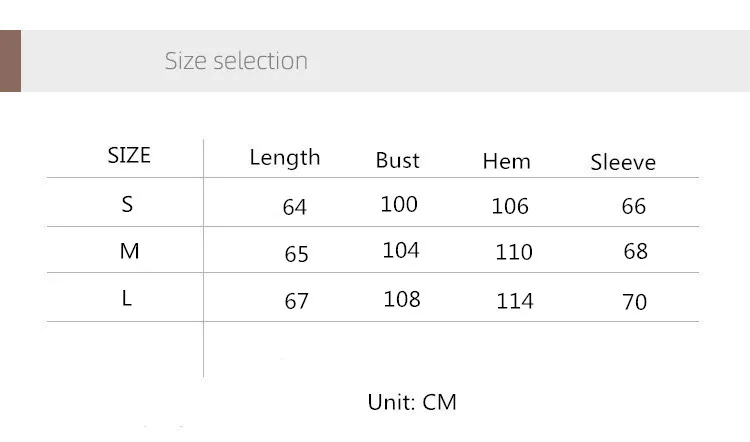Click Hem value 106 for size S

pos(510,206)
